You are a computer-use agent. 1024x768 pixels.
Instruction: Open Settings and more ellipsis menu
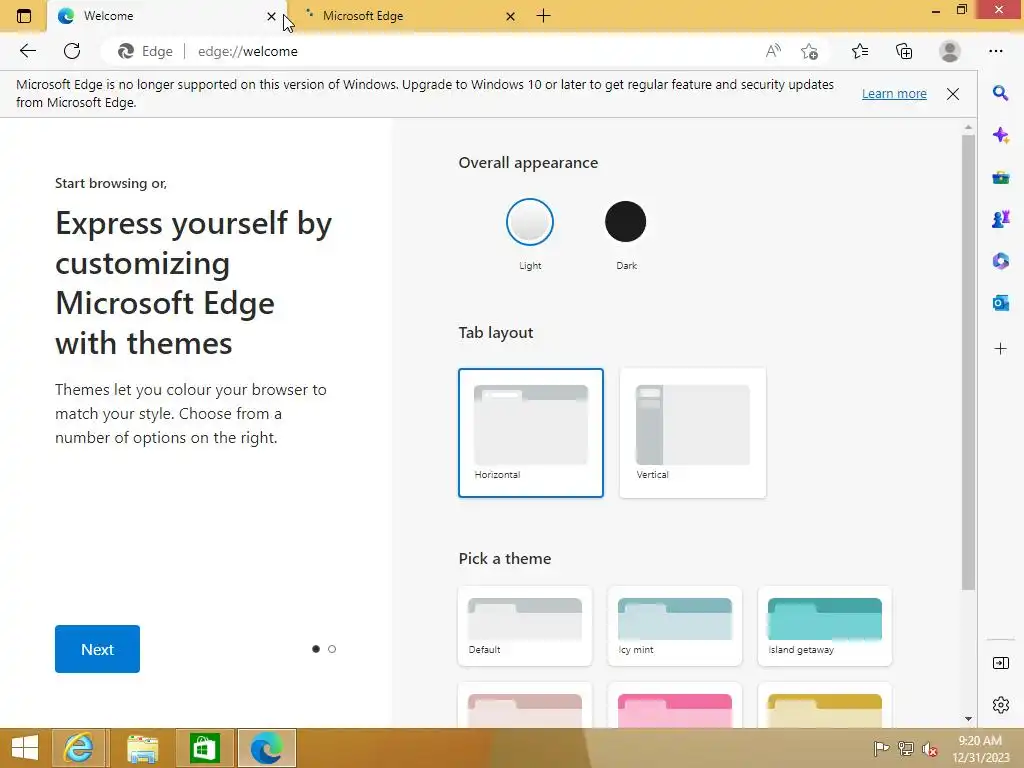pyautogui.click(x=995, y=51)
